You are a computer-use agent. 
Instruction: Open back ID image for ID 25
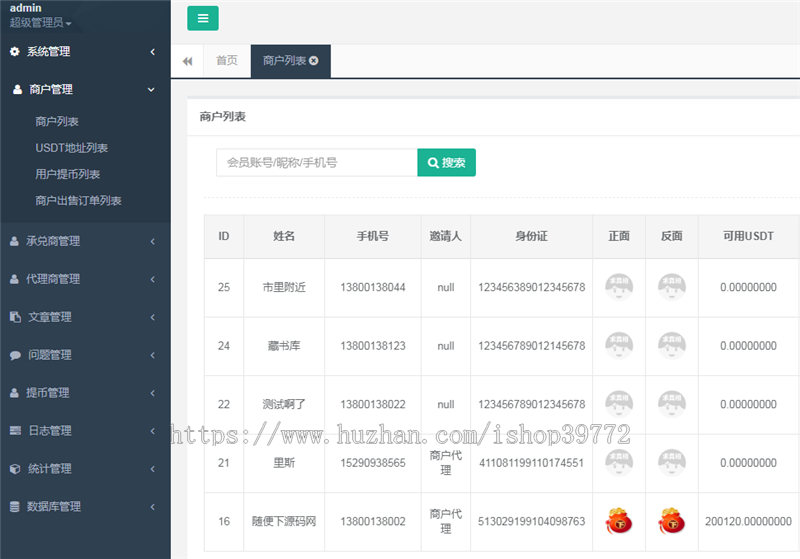pos(671,287)
